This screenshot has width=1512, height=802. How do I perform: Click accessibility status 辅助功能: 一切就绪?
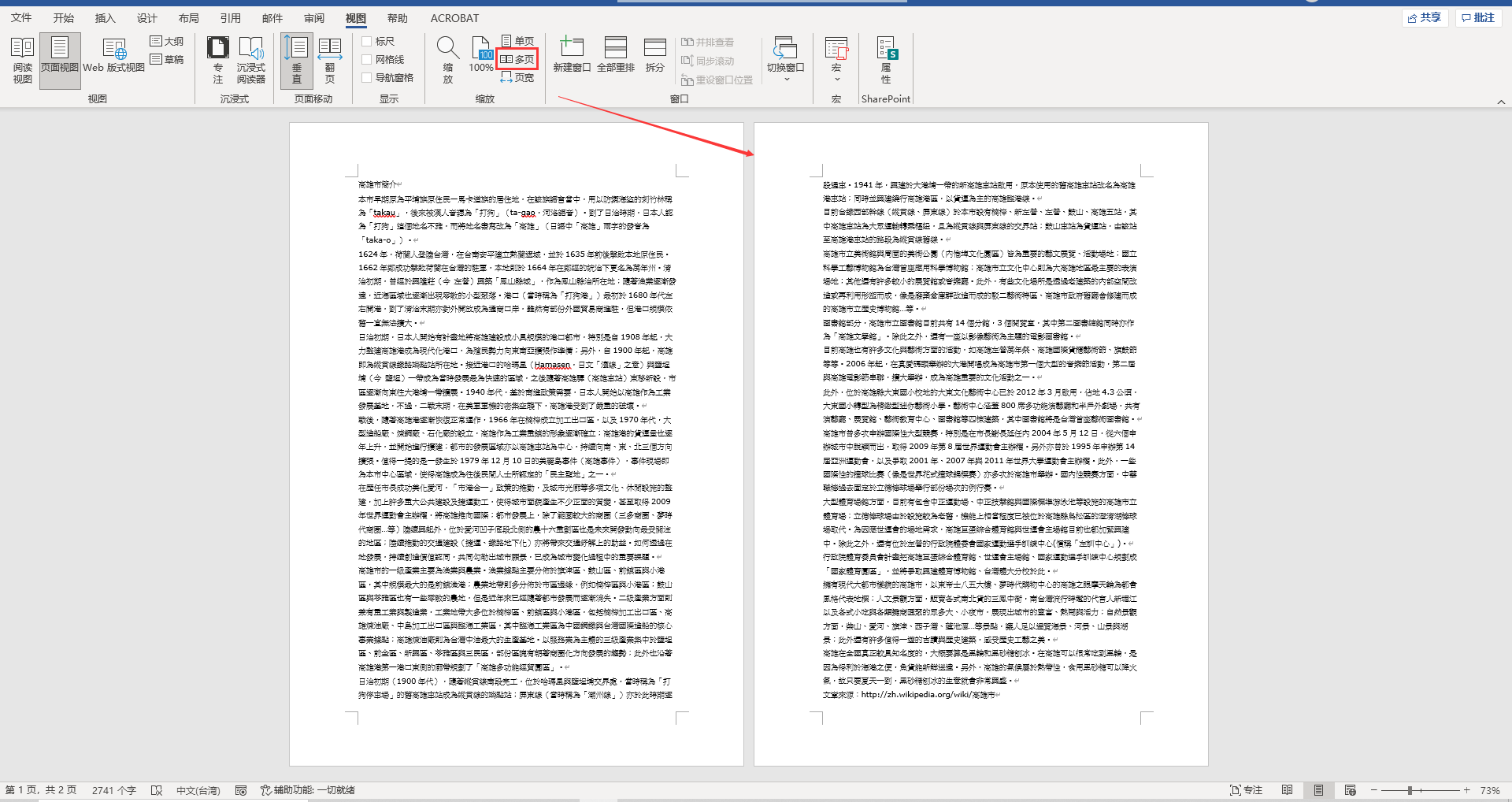click(308, 790)
